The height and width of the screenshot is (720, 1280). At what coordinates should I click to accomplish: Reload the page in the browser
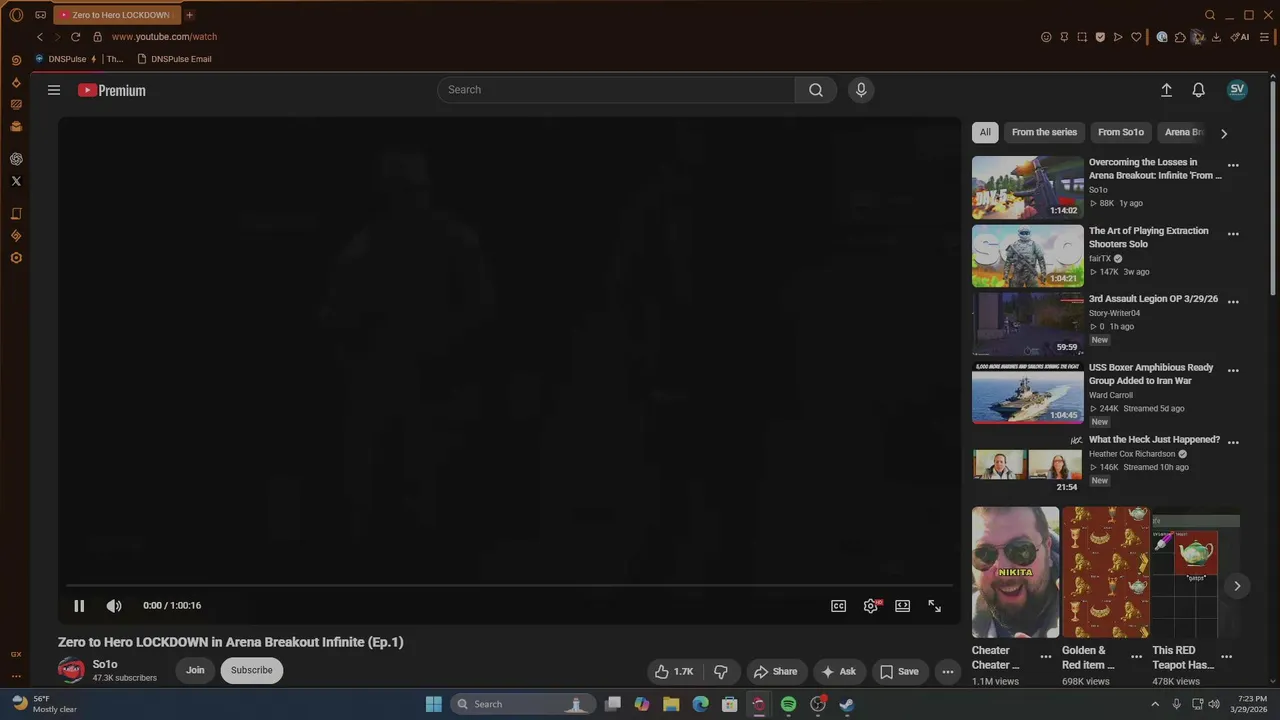[x=75, y=37]
